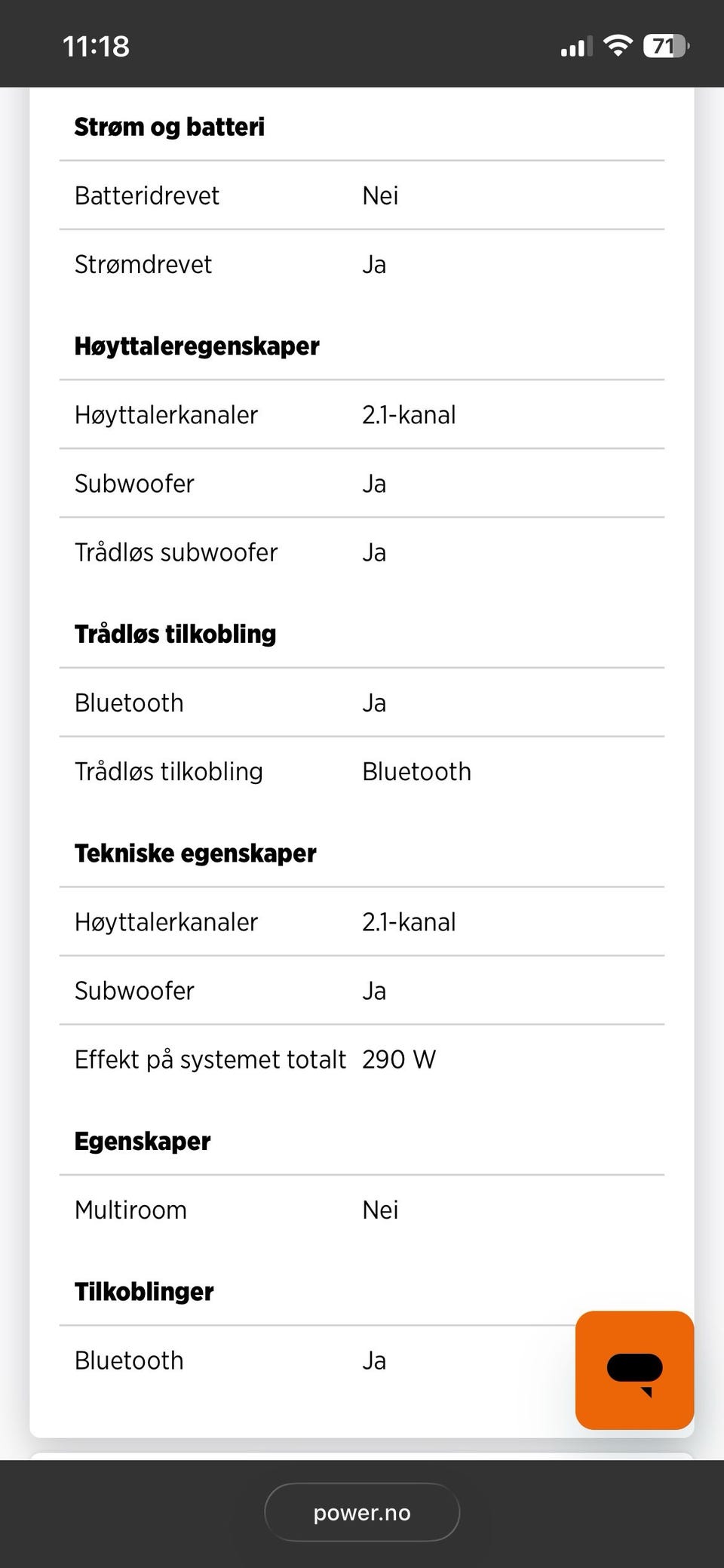Tap the 290 W total power value
This screenshot has height=1568, width=724.
[399, 1059]
